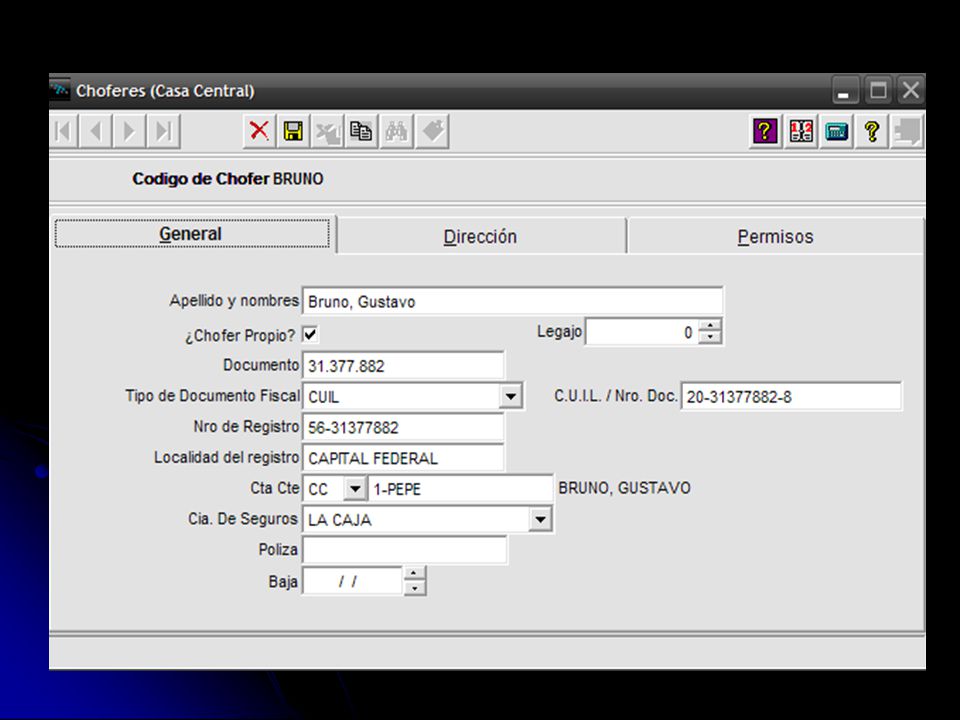Increase the Baja date

pos(414,574)
